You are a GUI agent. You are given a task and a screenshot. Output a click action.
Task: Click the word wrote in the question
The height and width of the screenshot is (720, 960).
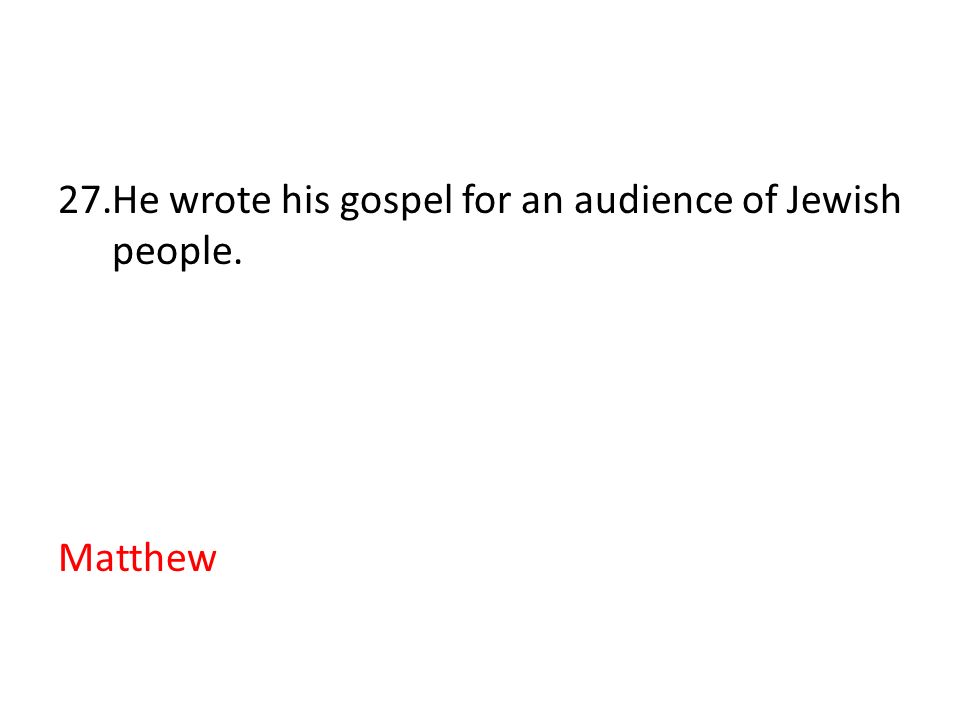click(220, 201)
